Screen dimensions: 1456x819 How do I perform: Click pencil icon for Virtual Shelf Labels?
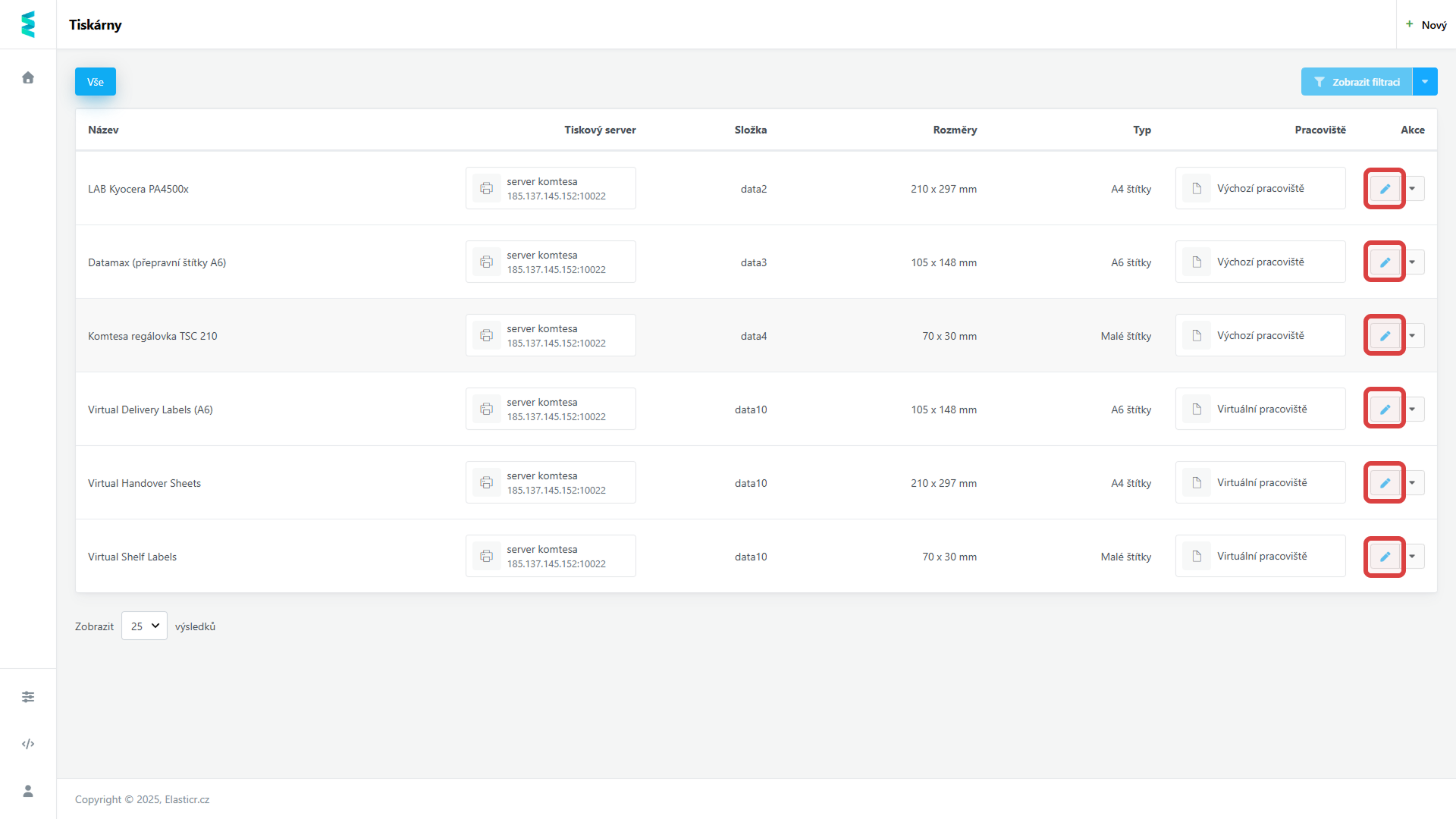pos(1385,557)
